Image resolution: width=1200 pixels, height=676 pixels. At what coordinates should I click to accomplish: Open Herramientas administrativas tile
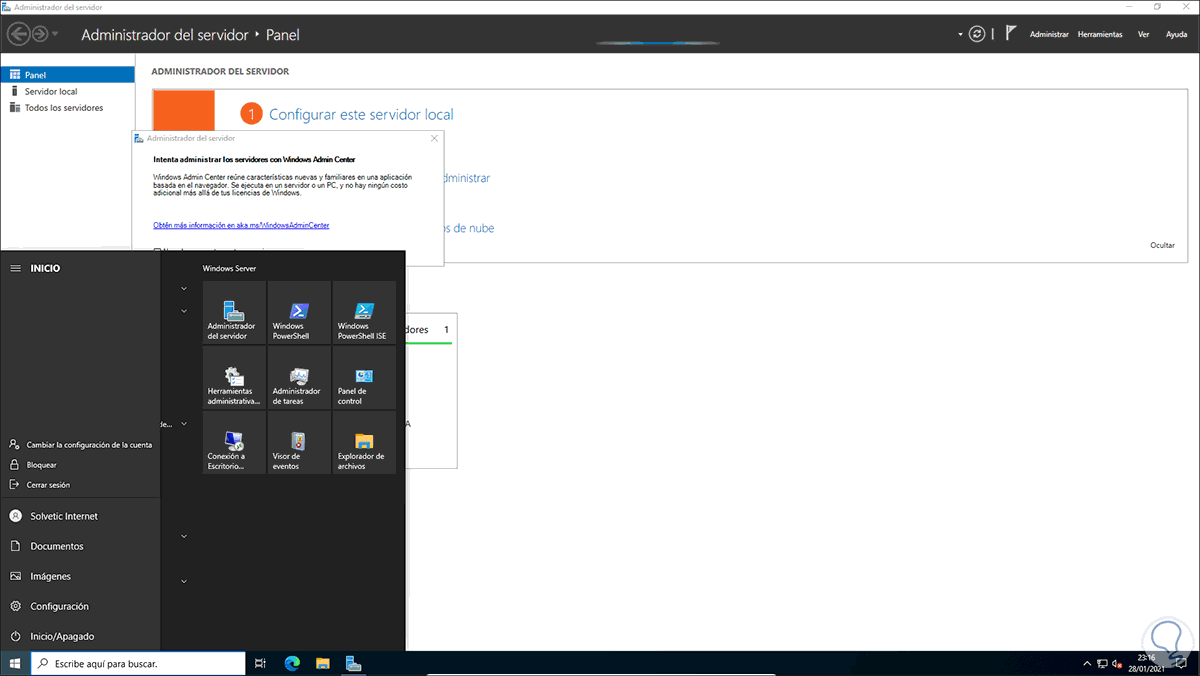click(234, 378)
